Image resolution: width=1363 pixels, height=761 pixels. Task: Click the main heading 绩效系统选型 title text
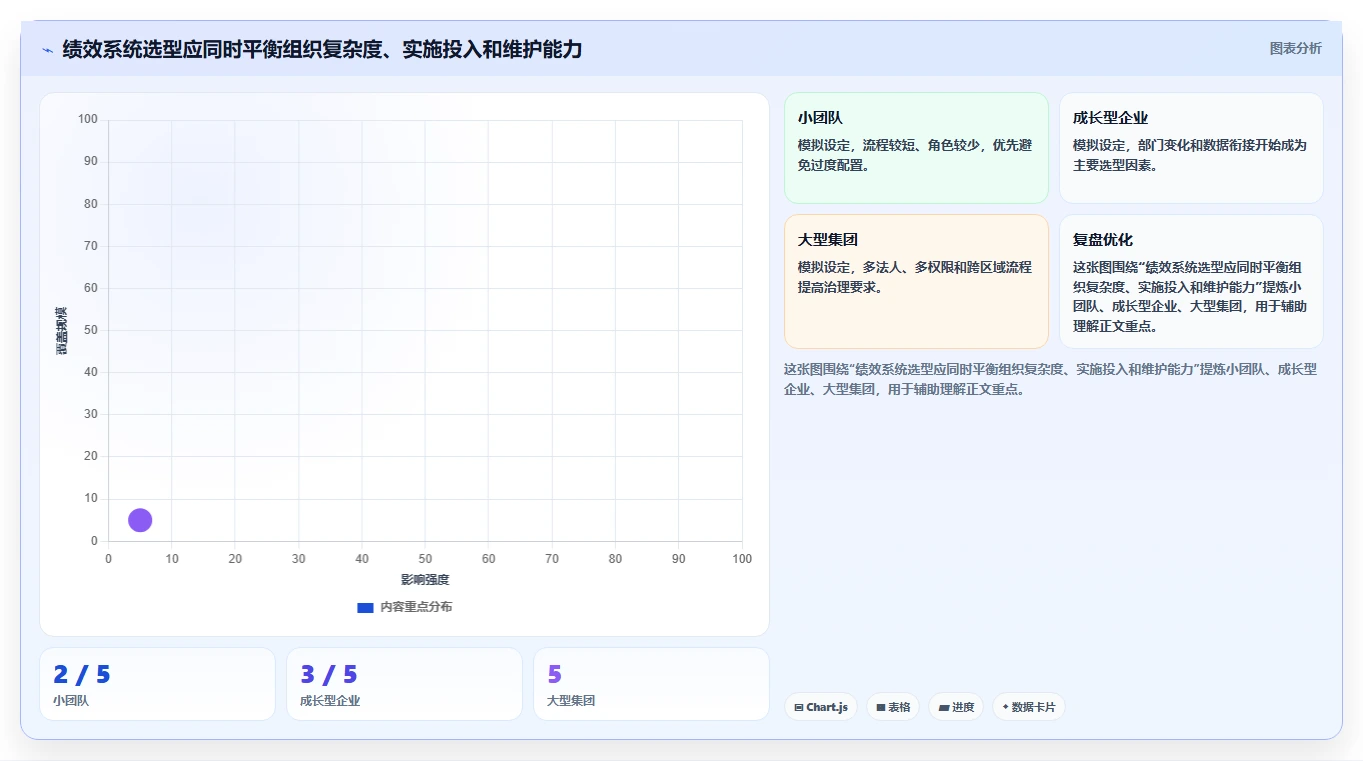click(x=322, y=49)
